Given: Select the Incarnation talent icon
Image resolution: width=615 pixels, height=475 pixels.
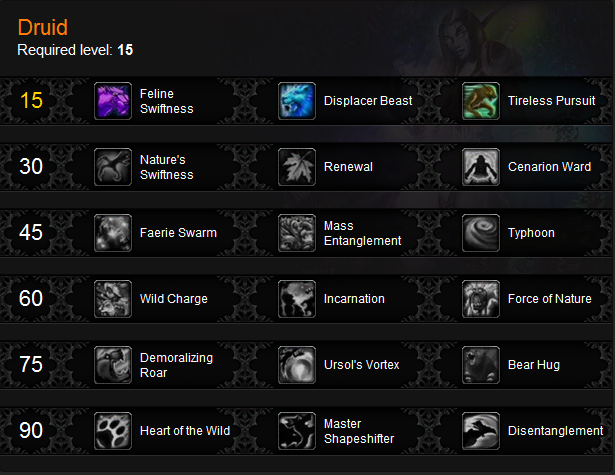Looking at the screenshot, I should tap(297, 299).
